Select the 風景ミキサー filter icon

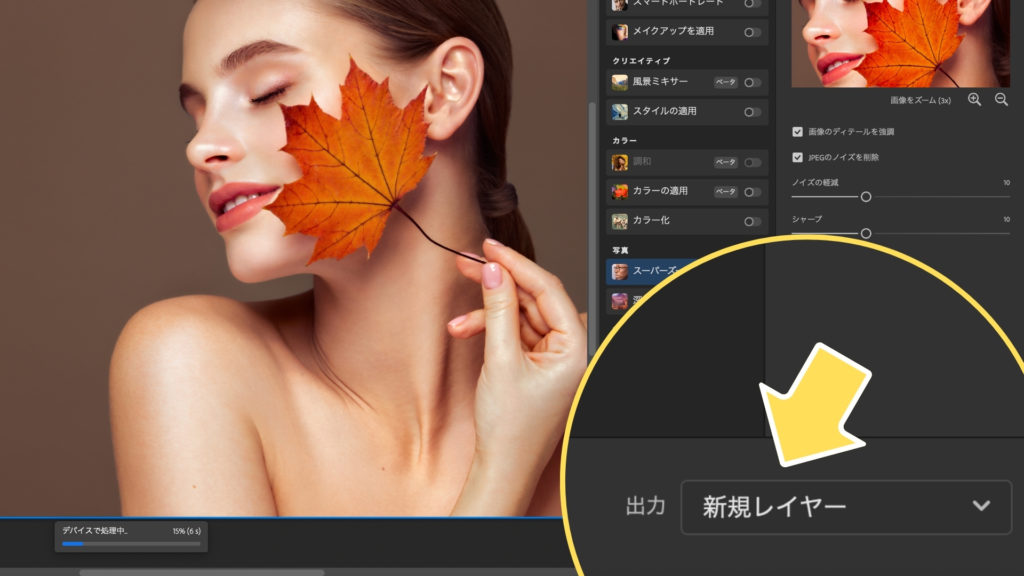click(620, 82)
